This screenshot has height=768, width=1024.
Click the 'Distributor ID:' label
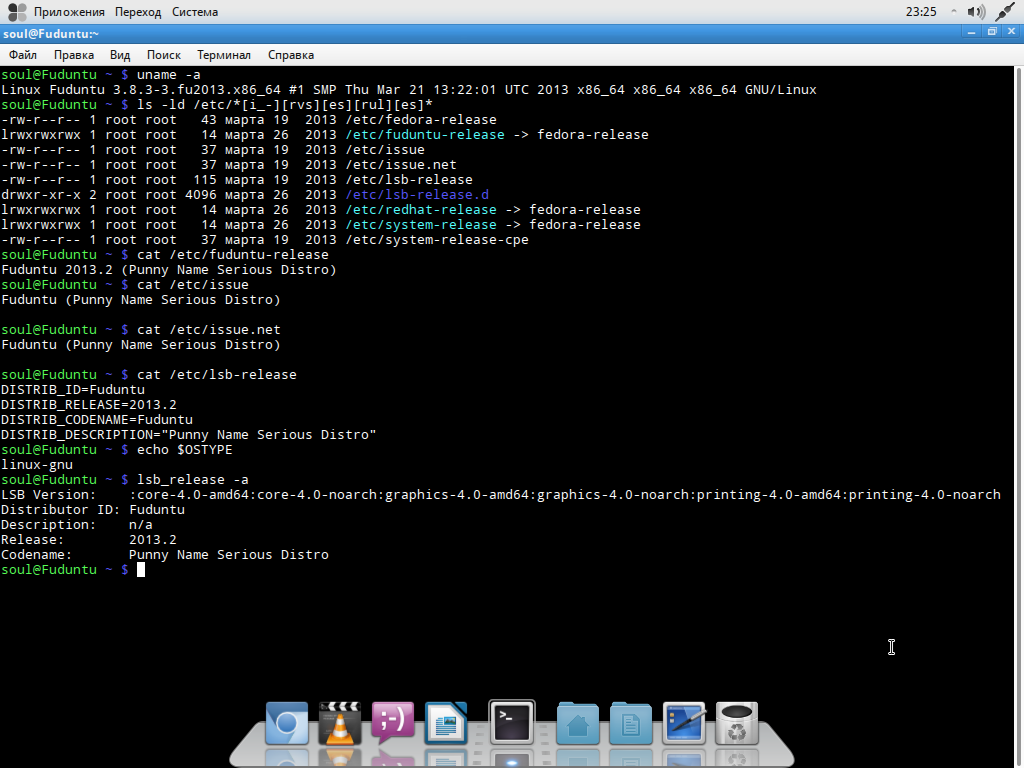(61, 510)
